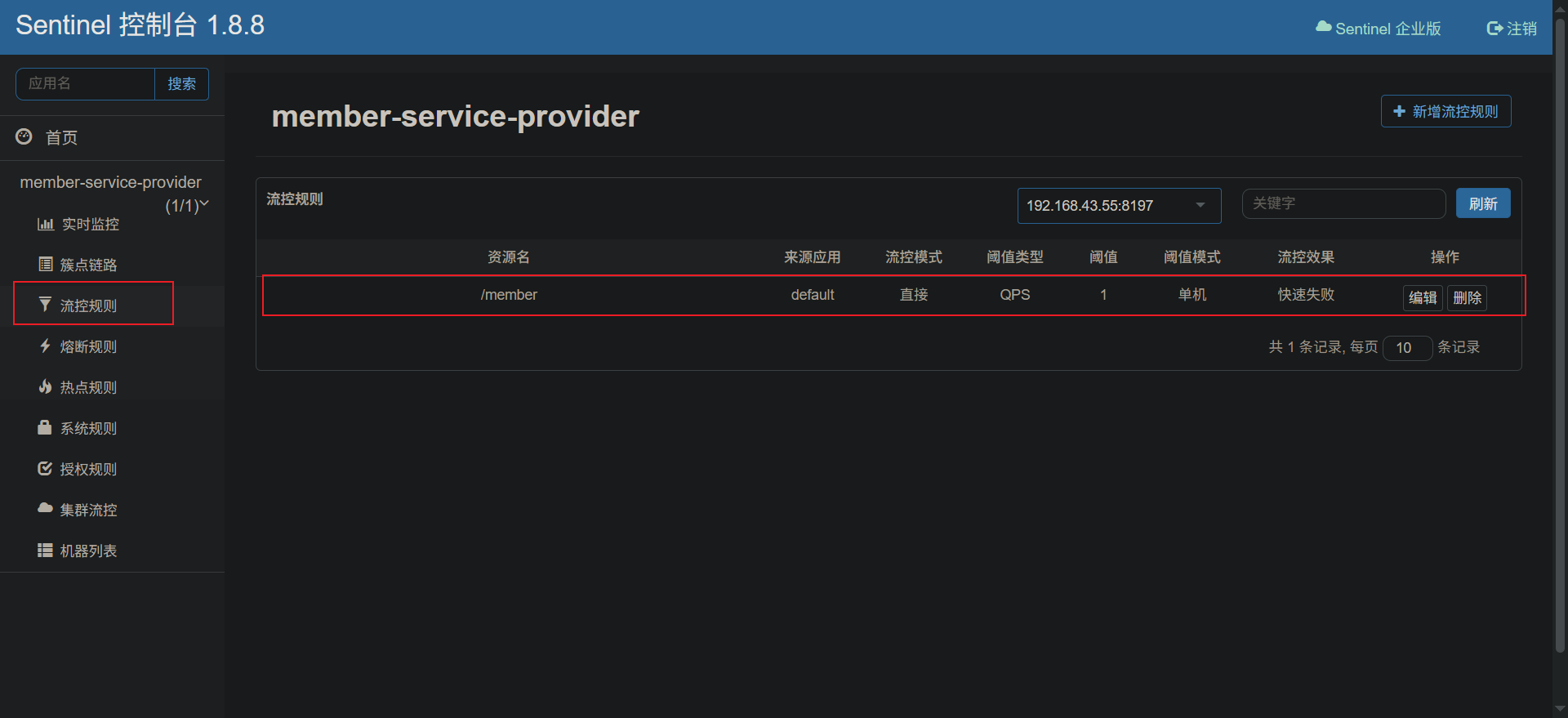
Task: Click the lightning bolt icon for 熔断规则
Action: click(x=45, y=346)
